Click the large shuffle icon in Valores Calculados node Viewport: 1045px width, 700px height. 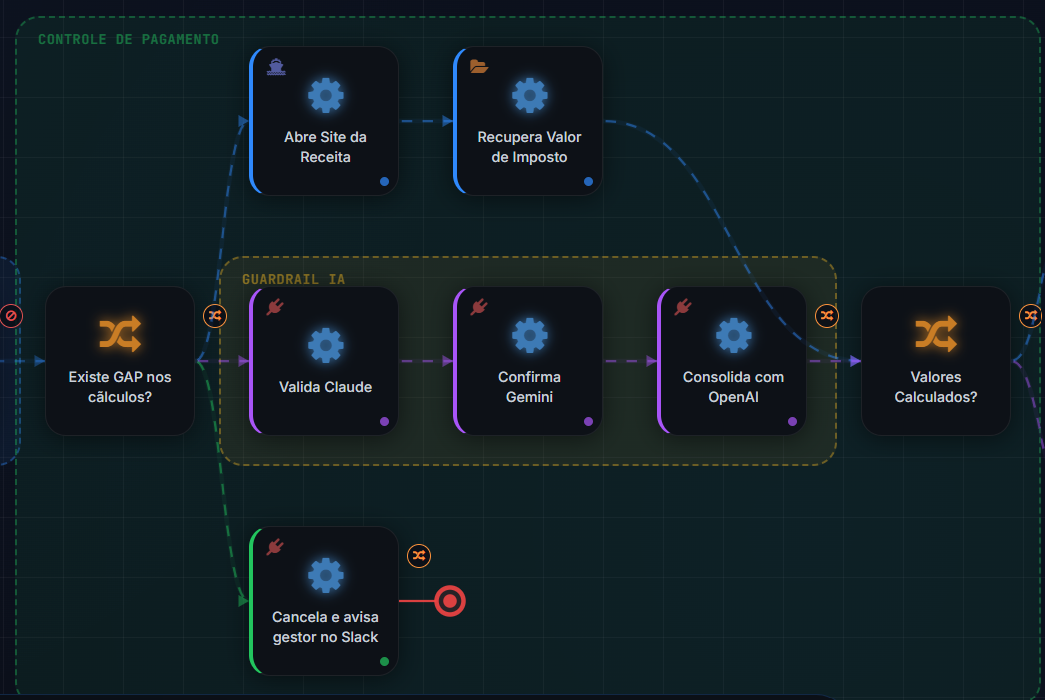pos(936,334)
